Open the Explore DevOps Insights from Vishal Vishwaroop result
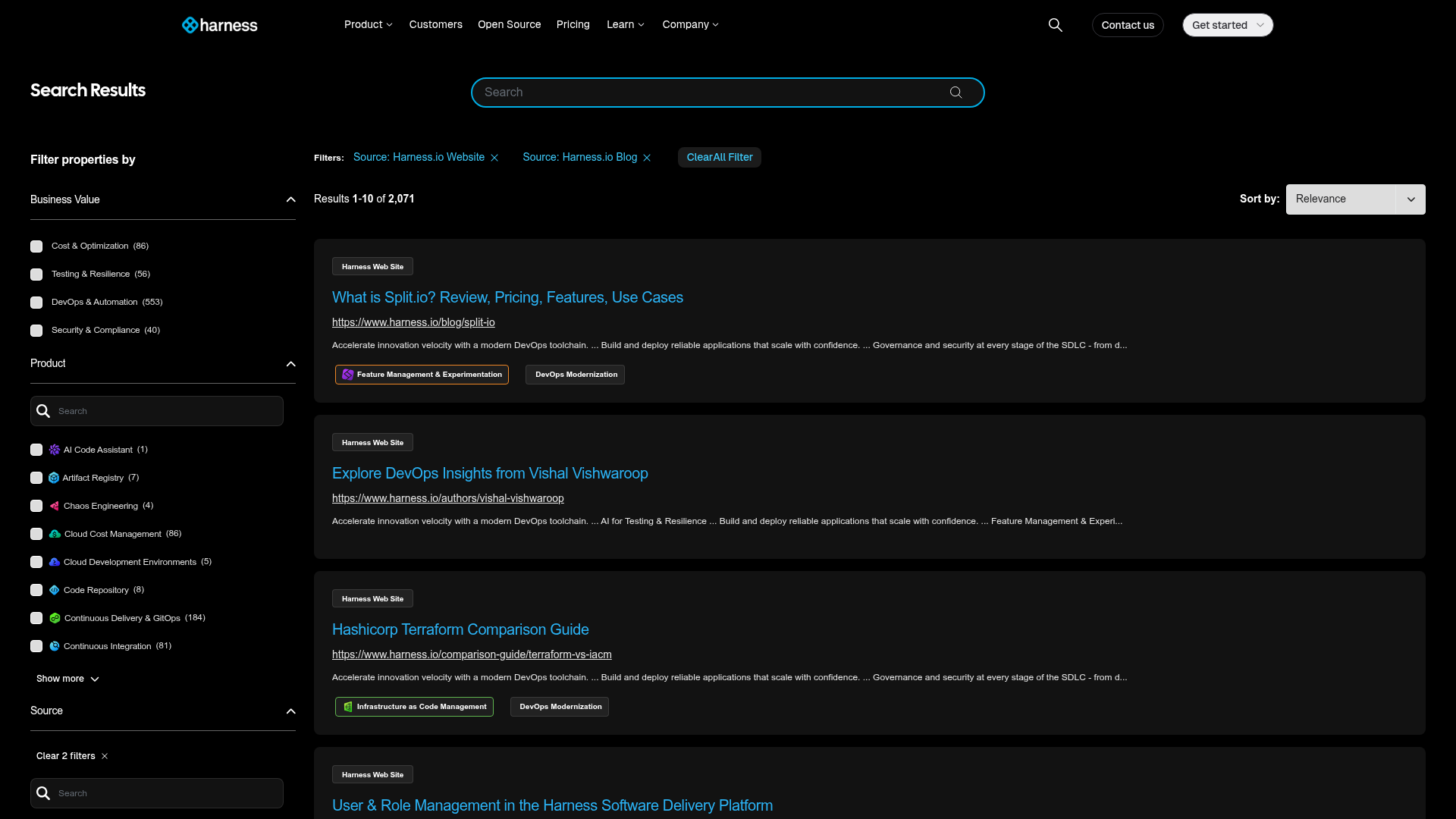Image resolution: width=1456 pixels, height=819 pixels. pos(490,474)
